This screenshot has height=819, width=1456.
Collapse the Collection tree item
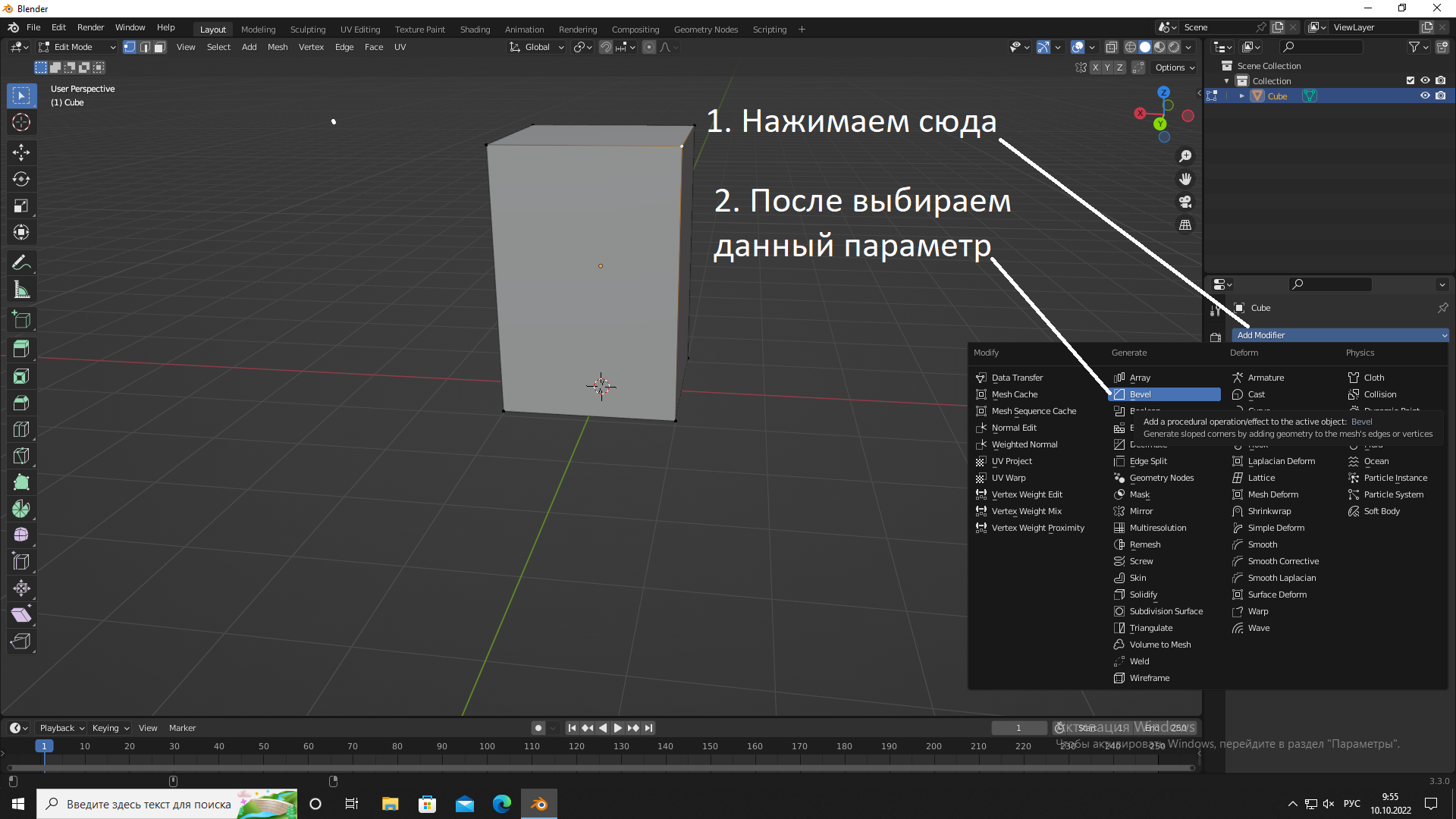coord(1226,81)
